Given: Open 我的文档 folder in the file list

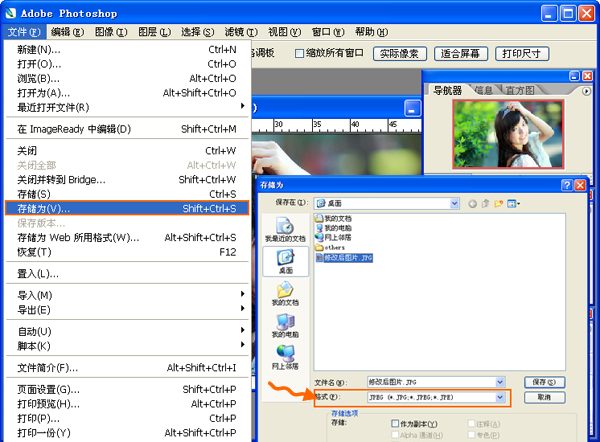Looking at the screenshot, I should [x=333, y=219].
